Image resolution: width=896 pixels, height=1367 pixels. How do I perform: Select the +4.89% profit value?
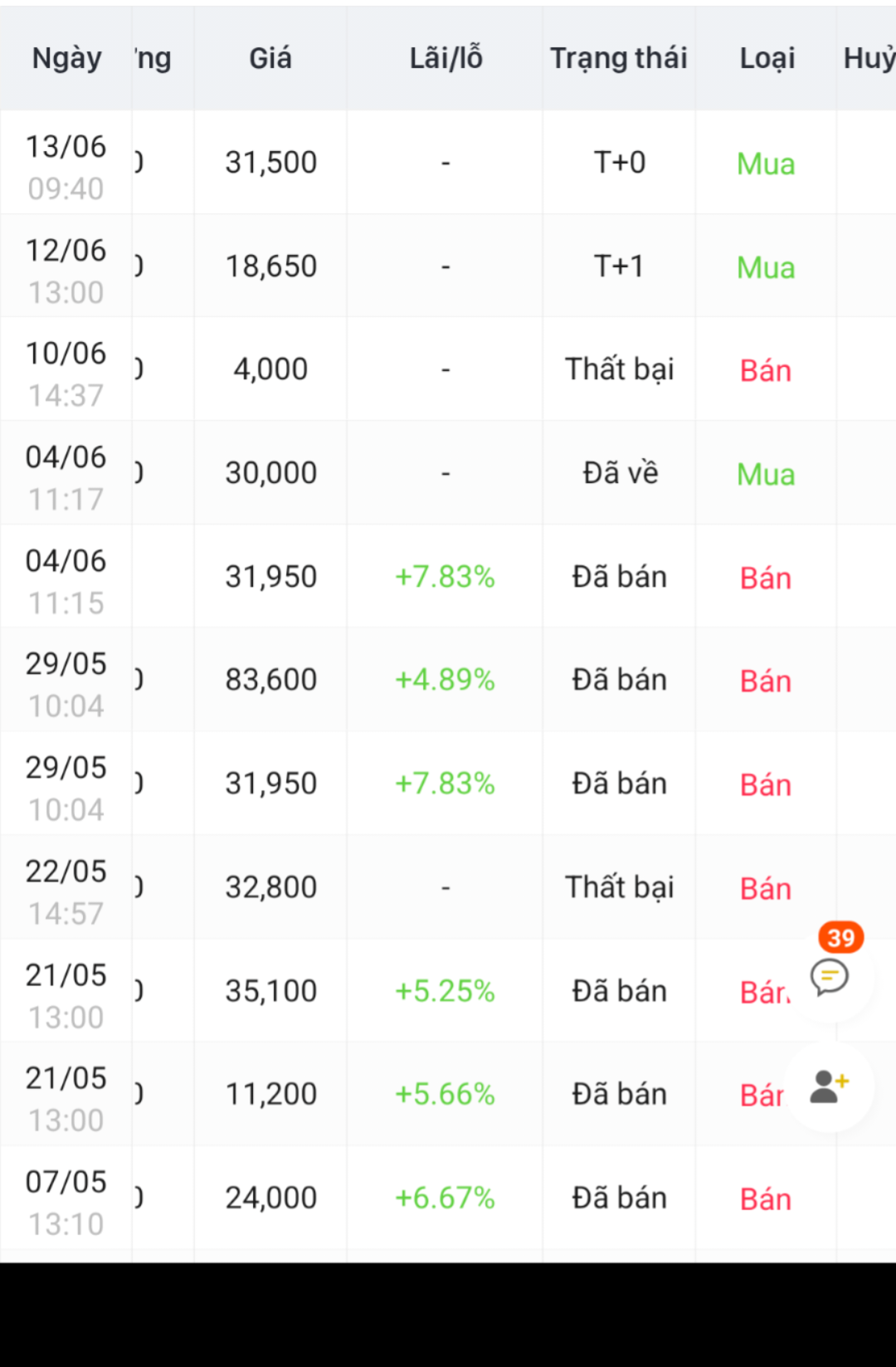(x=445, y=680)
